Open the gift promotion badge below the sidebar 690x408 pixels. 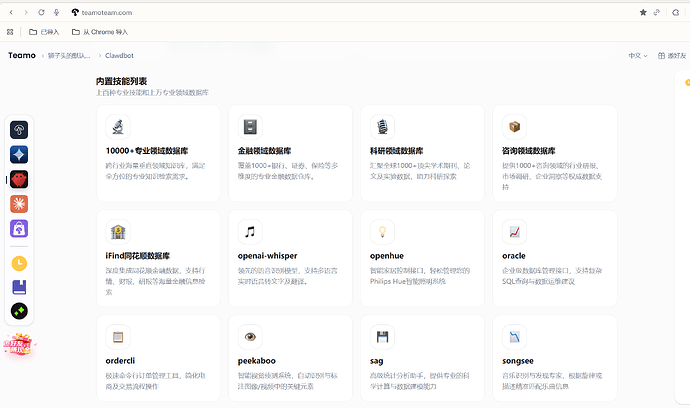pyautogui.click(x=18, y=345)
